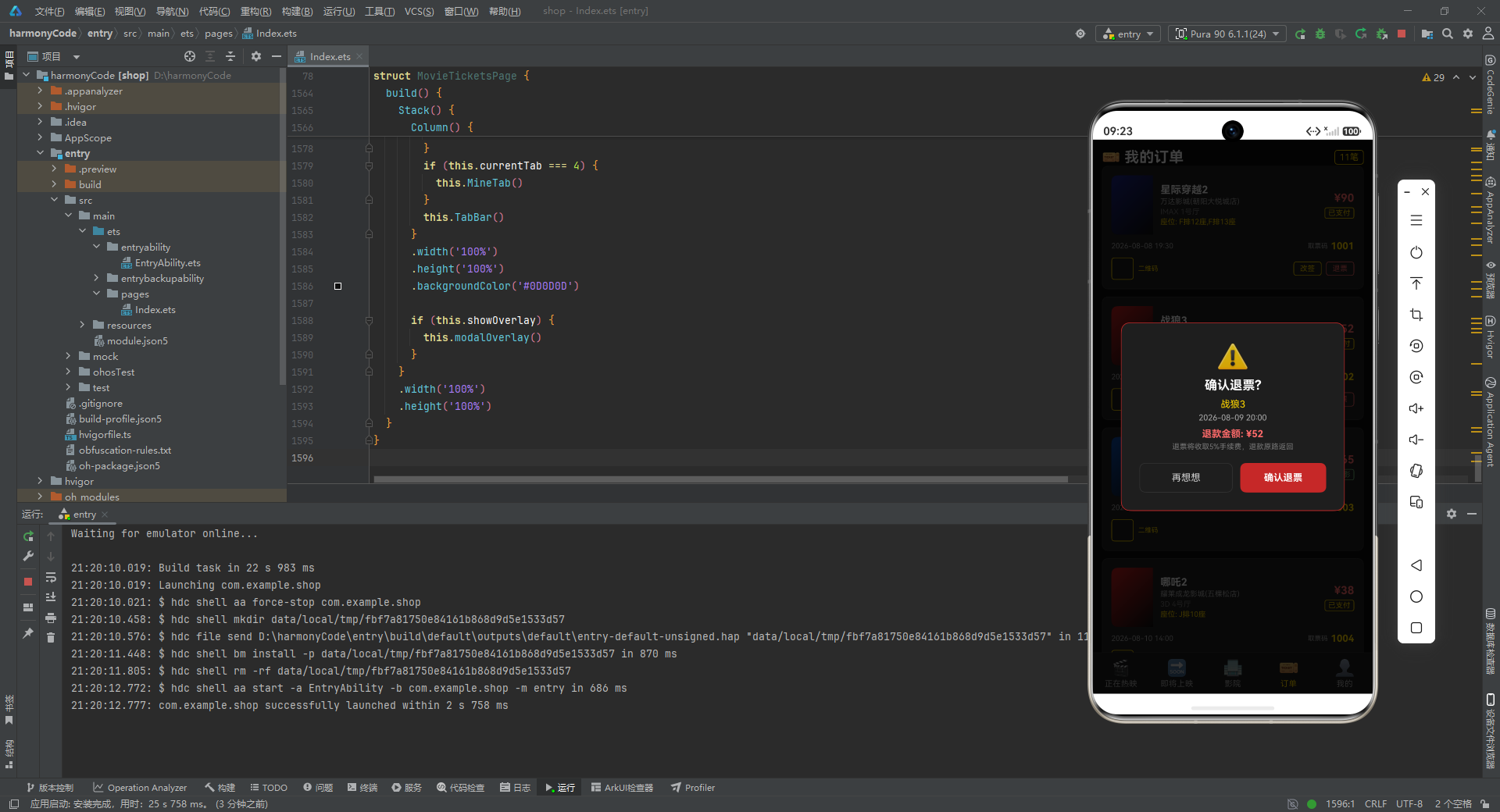
Task: Toggle the CodeGenie panel on the right sidebar
Action: pos(1491,85)
